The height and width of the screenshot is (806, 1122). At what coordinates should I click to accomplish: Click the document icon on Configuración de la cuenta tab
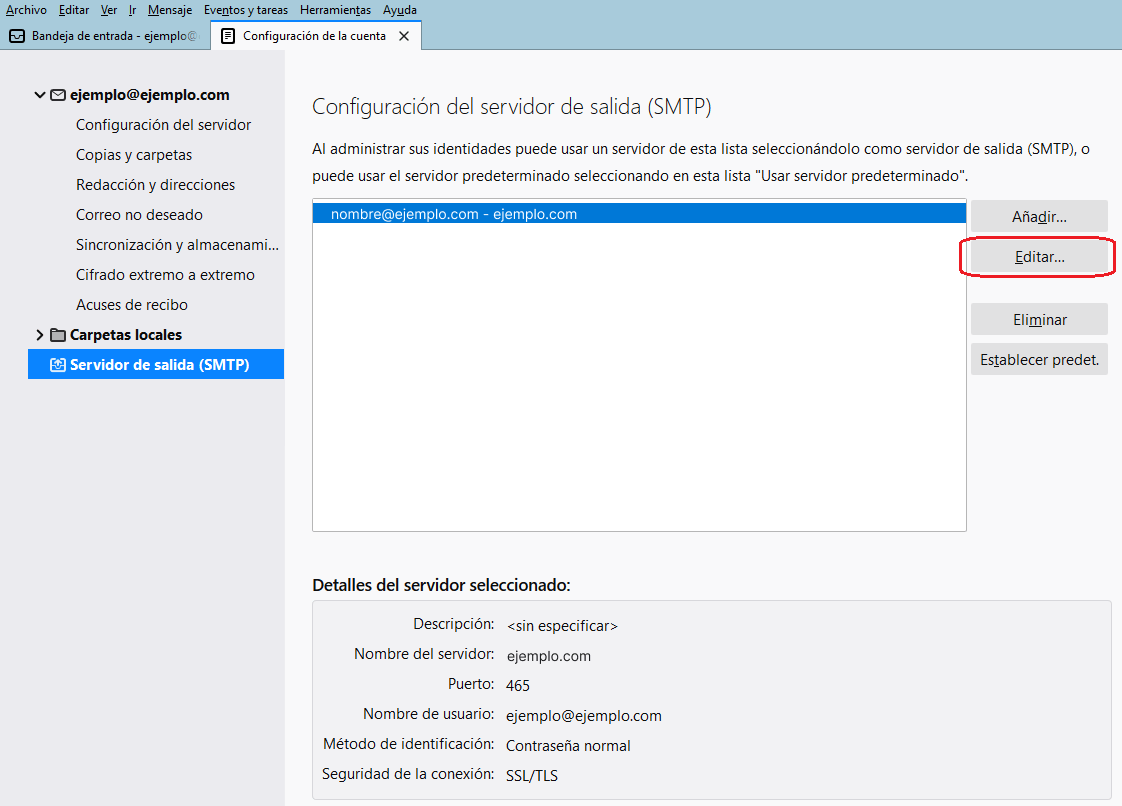point(228,36)
